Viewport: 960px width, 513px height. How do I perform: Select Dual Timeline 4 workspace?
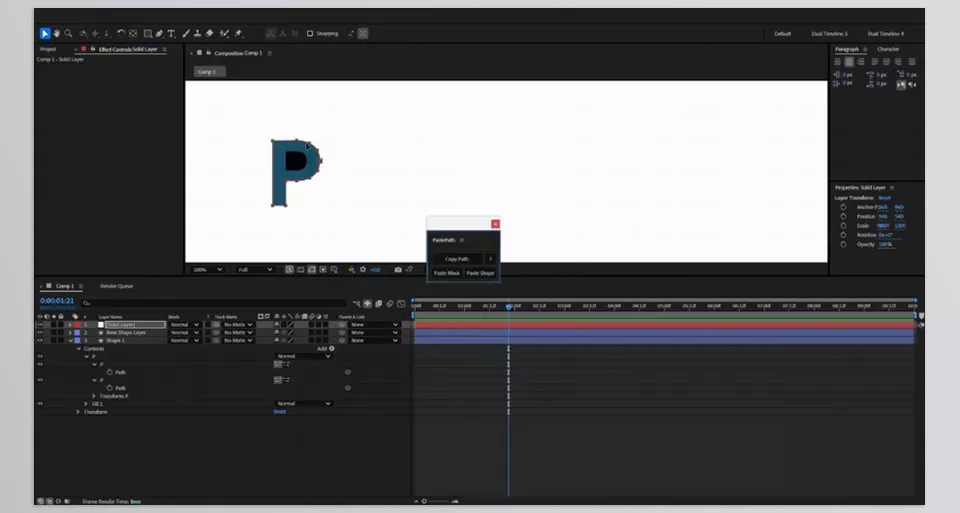coord(885,34)
